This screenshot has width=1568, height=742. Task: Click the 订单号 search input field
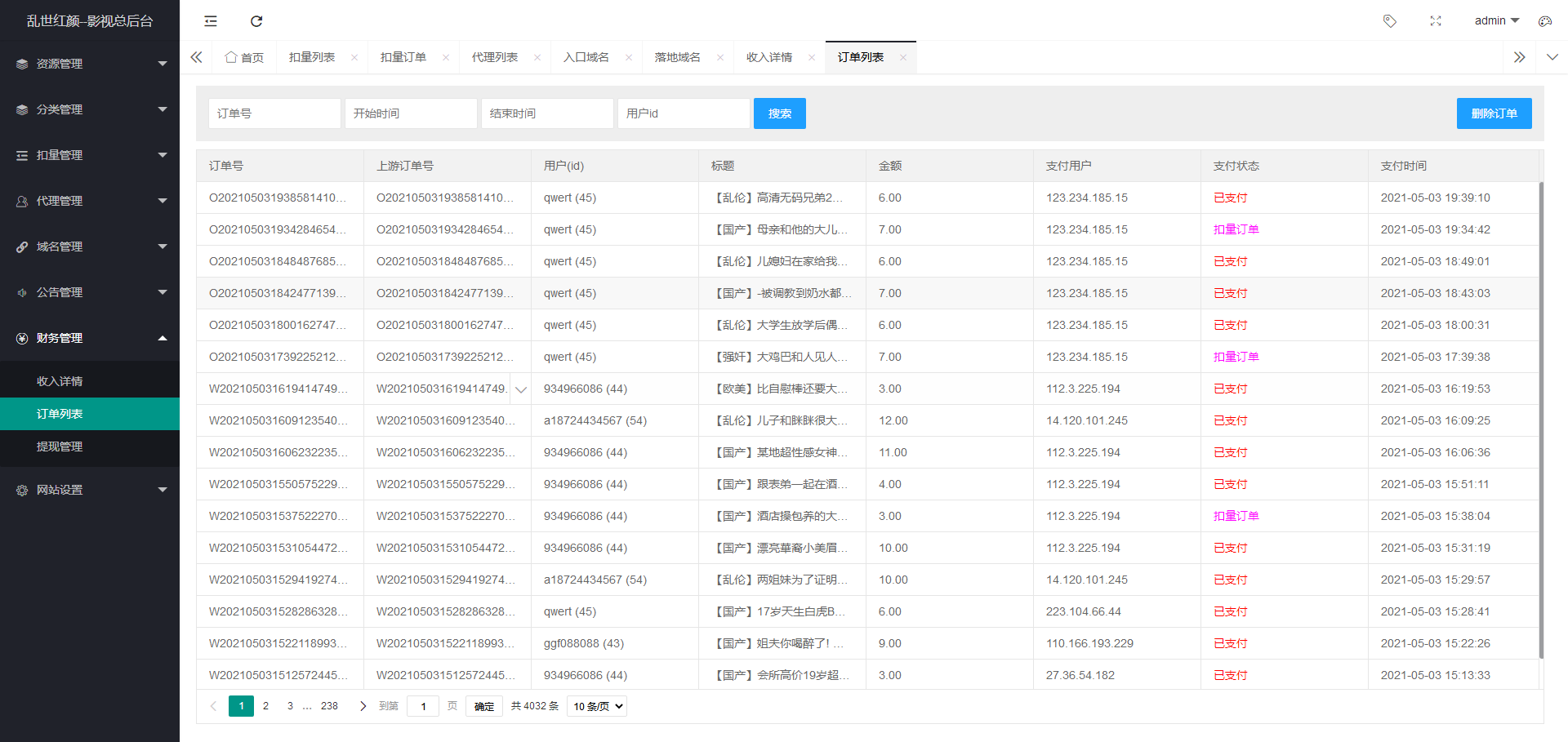(274, 113)
